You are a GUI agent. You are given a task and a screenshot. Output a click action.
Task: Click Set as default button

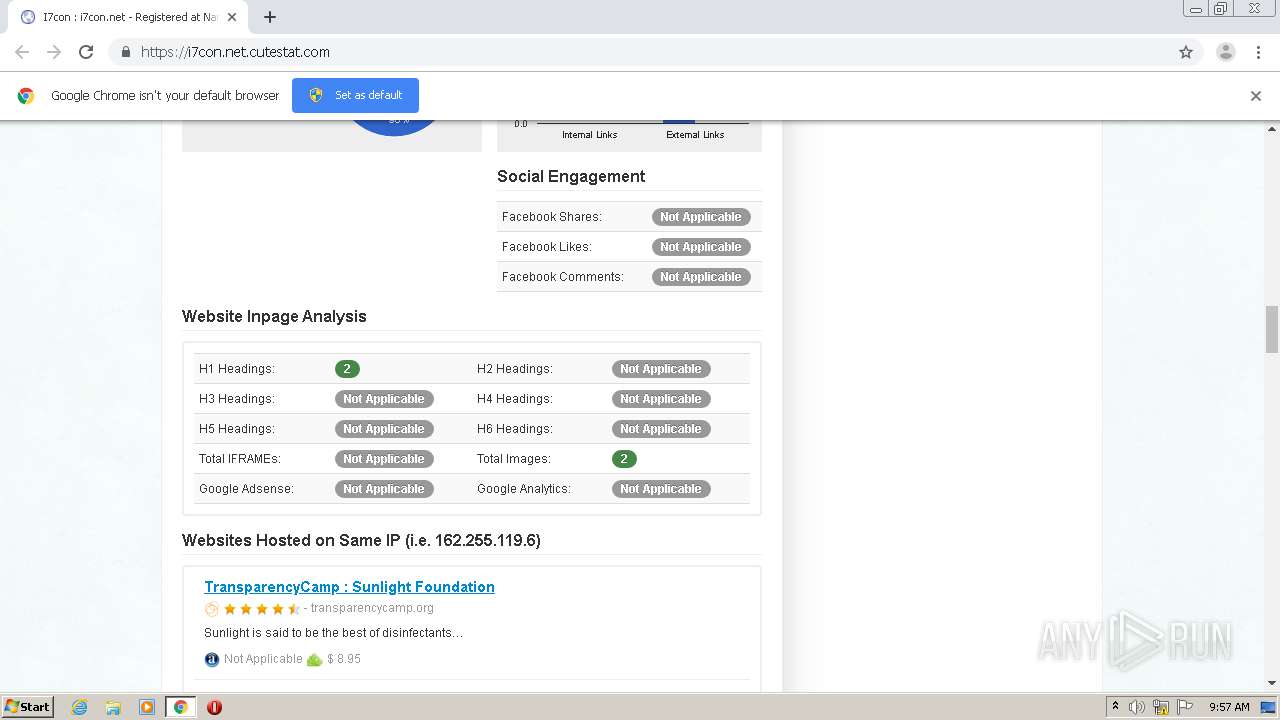(x=355, y=95)
